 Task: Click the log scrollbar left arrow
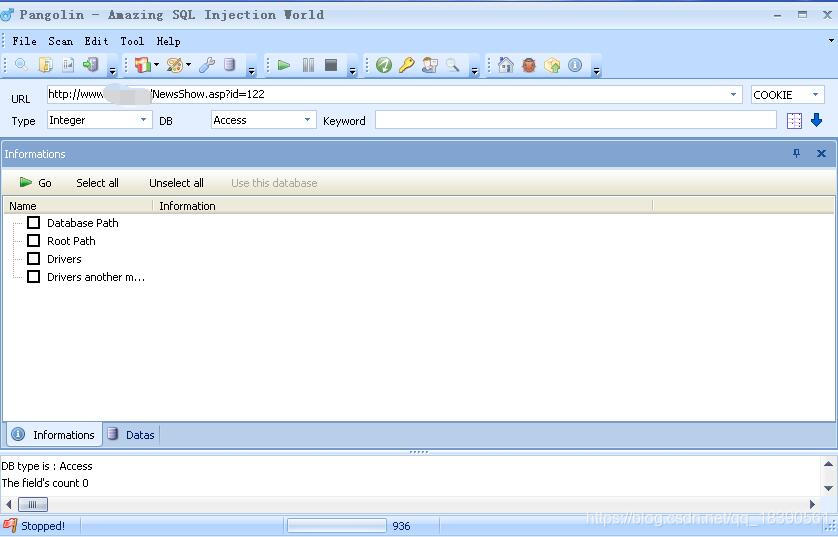[8, 504]
